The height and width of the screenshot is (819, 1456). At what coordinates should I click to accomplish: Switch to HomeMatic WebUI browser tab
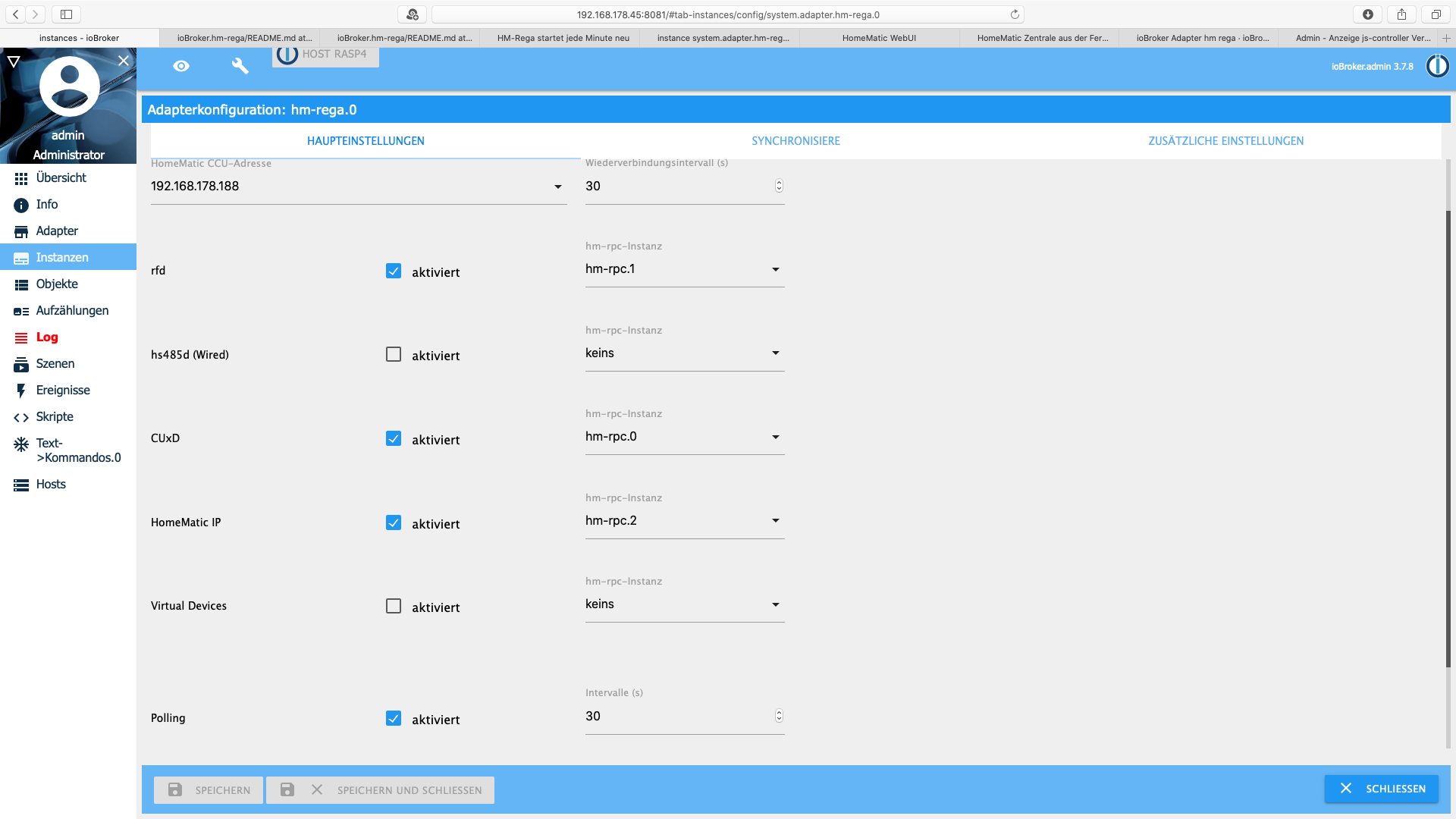pos(879,38)
